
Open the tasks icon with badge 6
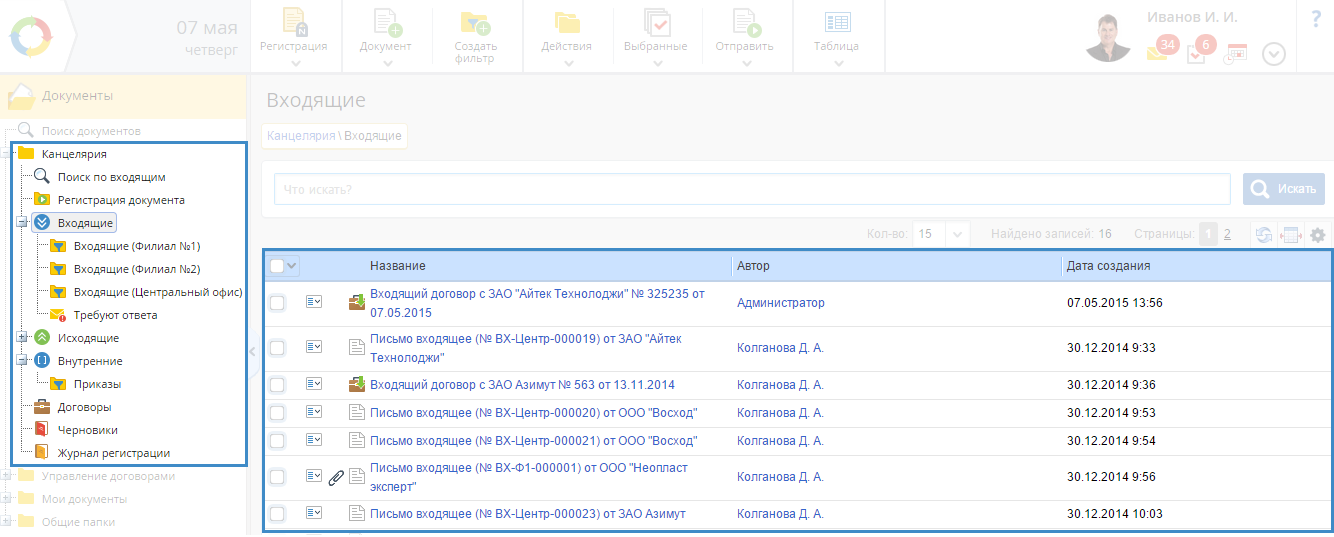pyautogui.click(x=1197, y=54)
